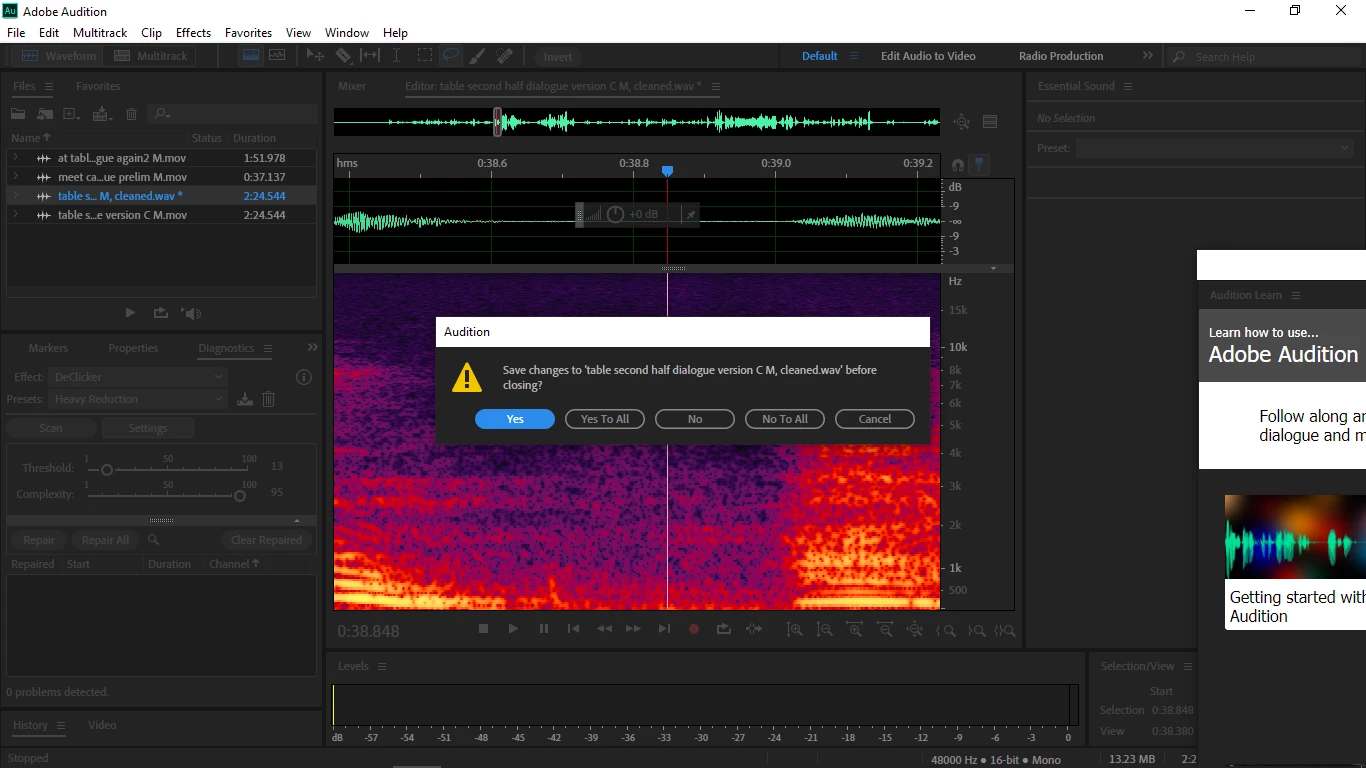Screen dimensions: 1366x768
Task: Click Move Playhead to Previous button
Action: pos(573,629)
